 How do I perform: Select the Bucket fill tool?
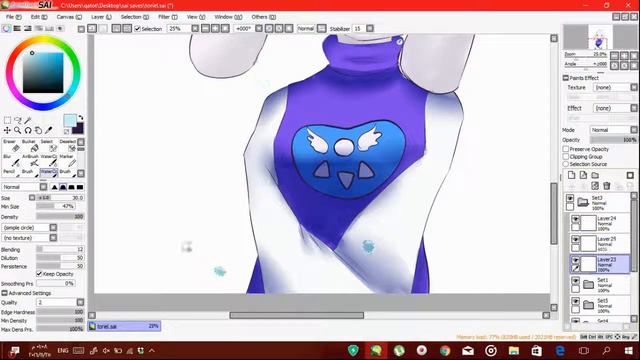(29, 146)
